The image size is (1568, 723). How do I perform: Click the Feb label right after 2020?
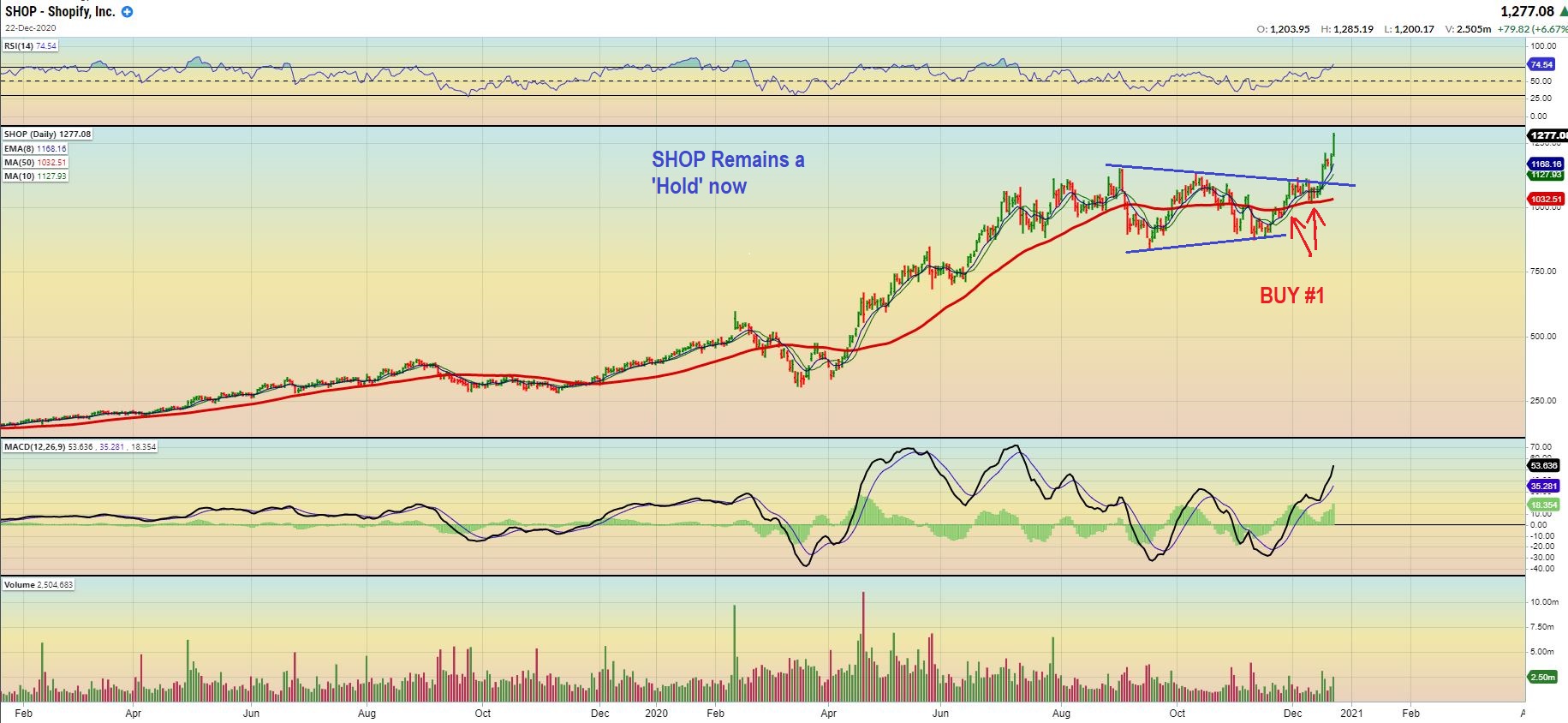coord(715,713)
